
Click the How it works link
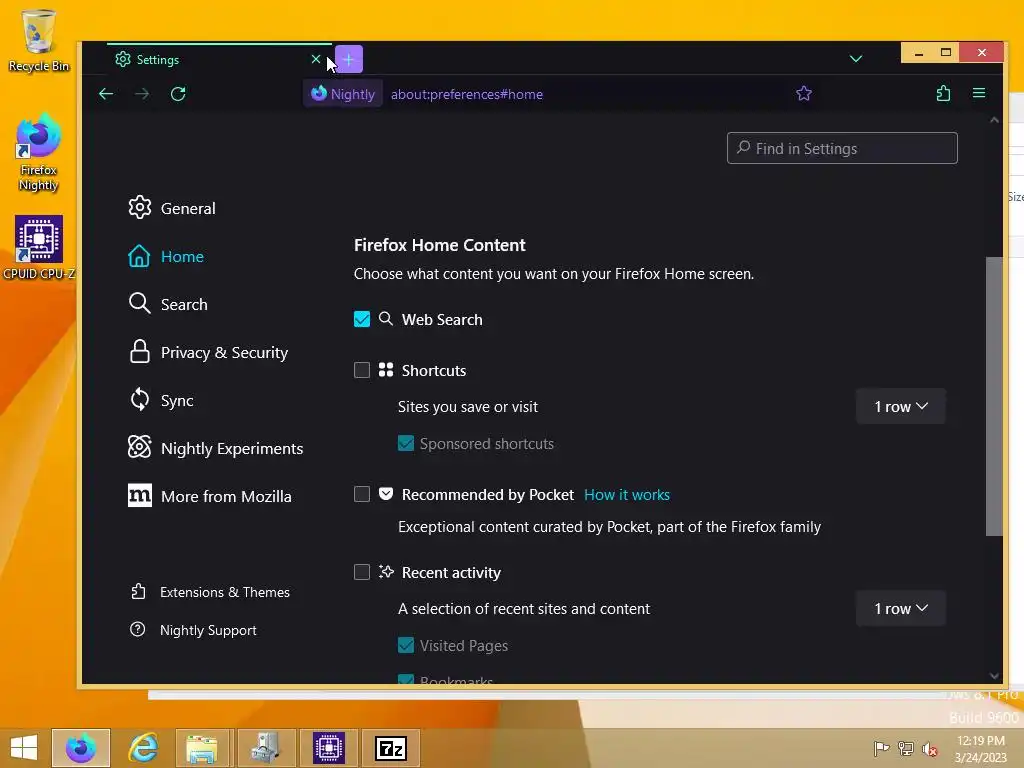[627, 495]
